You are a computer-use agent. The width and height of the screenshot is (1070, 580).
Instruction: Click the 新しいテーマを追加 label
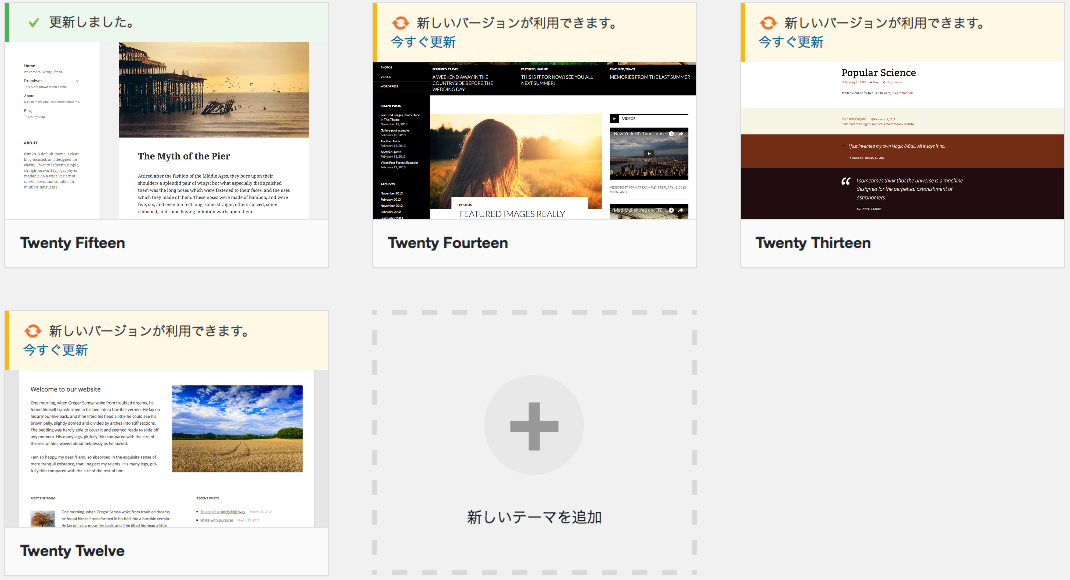coord(534,517)
